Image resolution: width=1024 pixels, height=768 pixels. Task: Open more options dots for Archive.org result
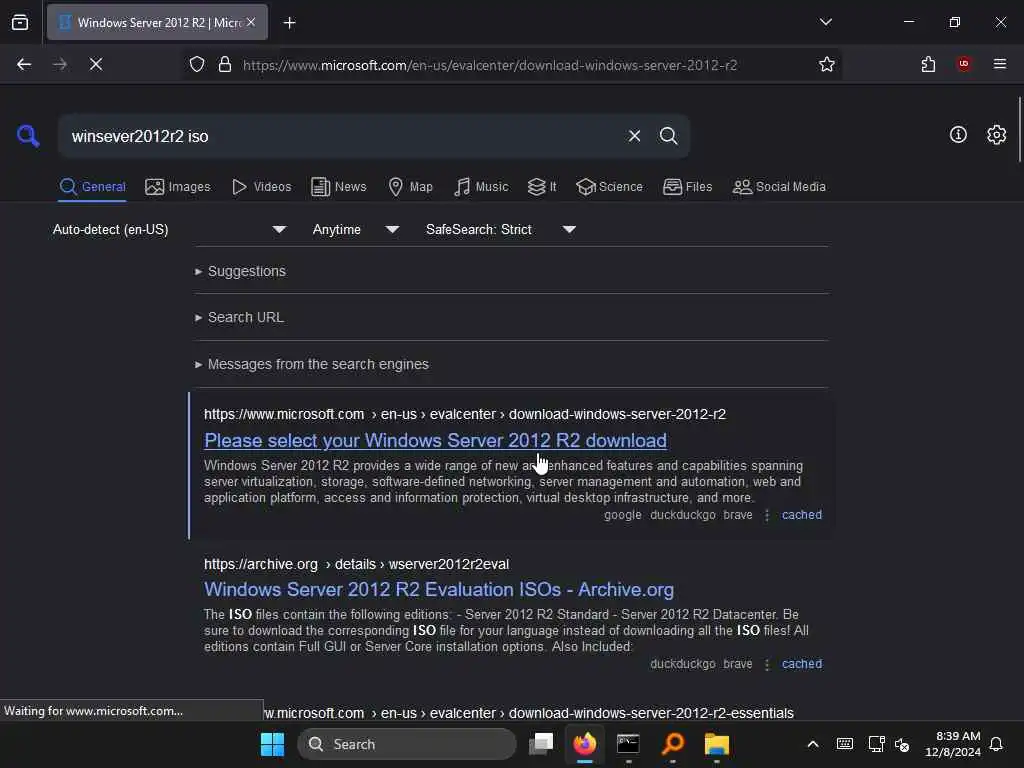(x=767, y=664)
